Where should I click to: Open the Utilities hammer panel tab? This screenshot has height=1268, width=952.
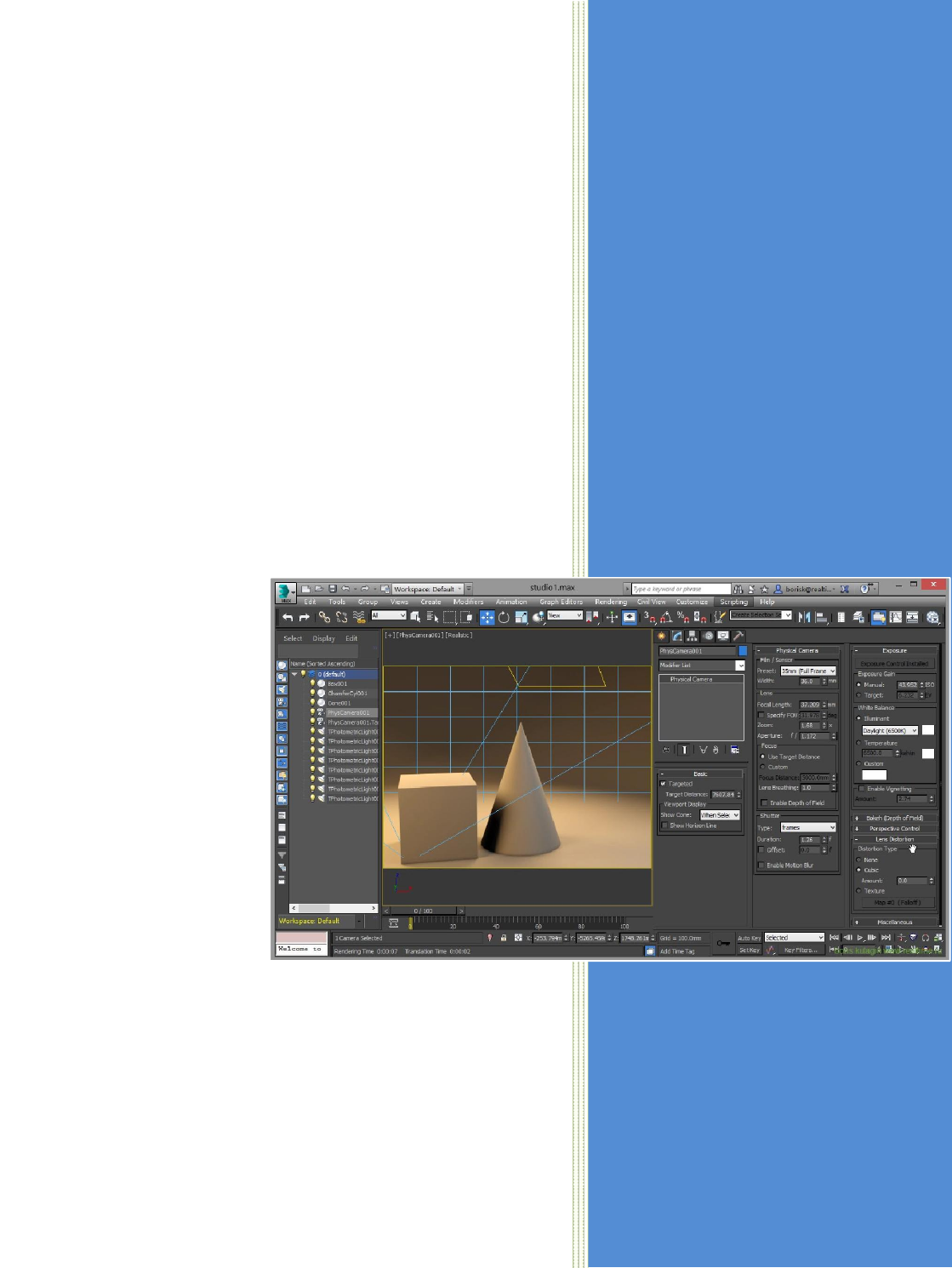tap(738, 636)
